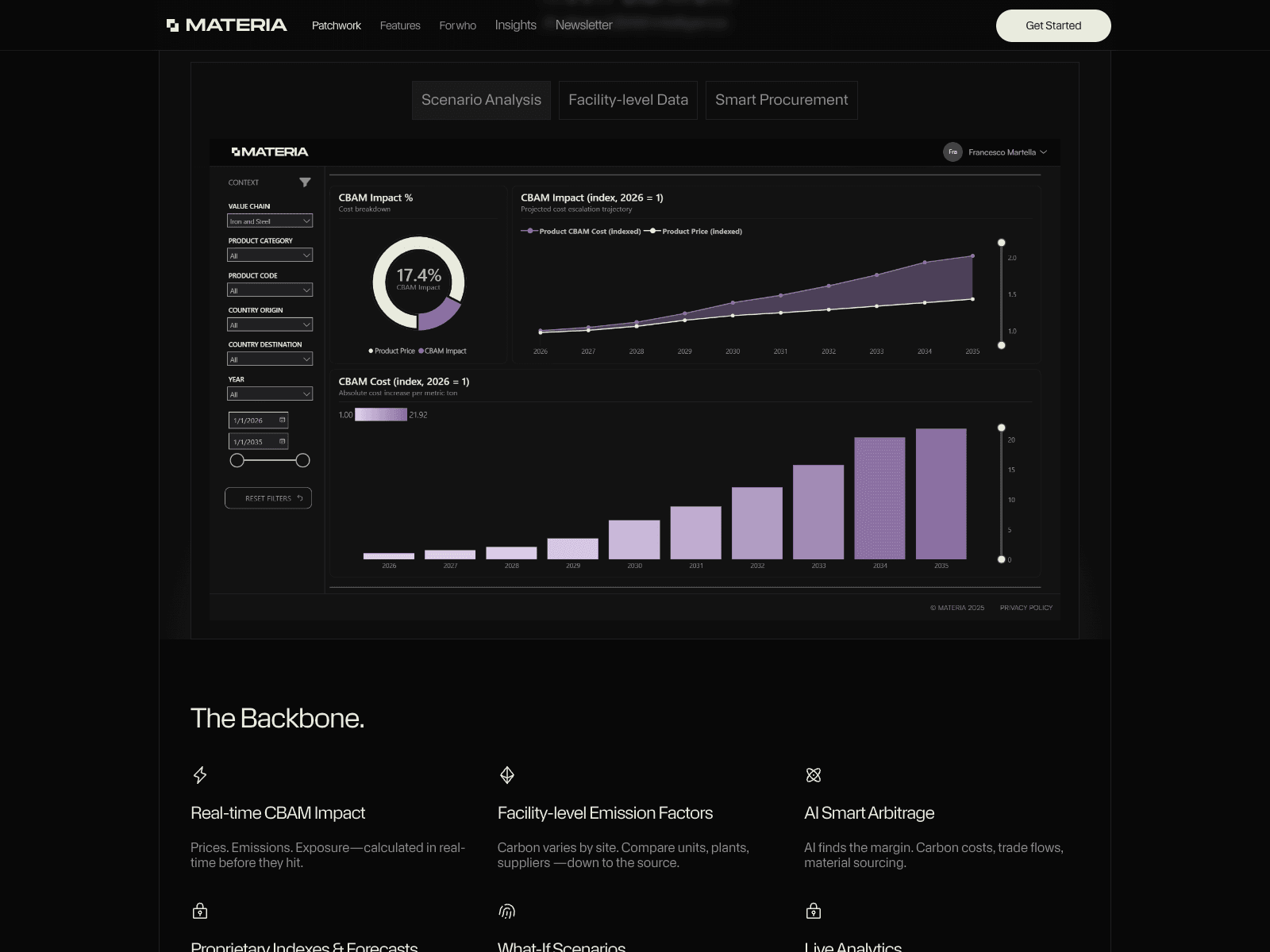Image resolution: width=1270 pixels, height=952 pixels.
Task: Switch to the Facility-level Data tab
Action: [x=628, y=100]
